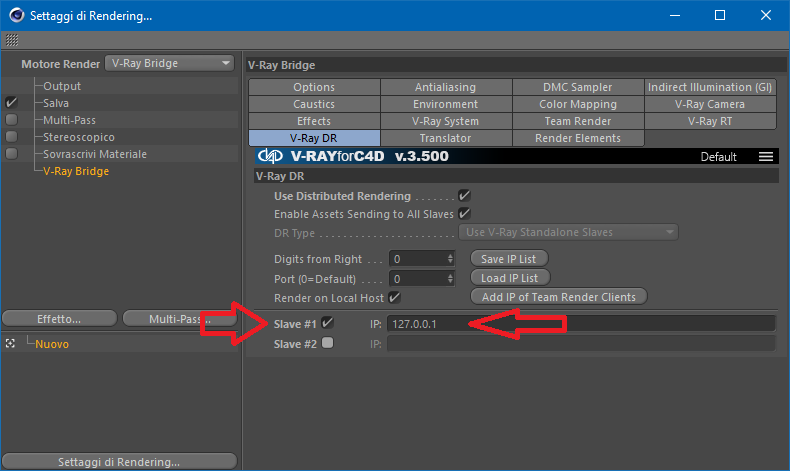This screenshot has width=790, height=471.
Task: Open the DR Type dropdown
Action: tap(568, 232)
